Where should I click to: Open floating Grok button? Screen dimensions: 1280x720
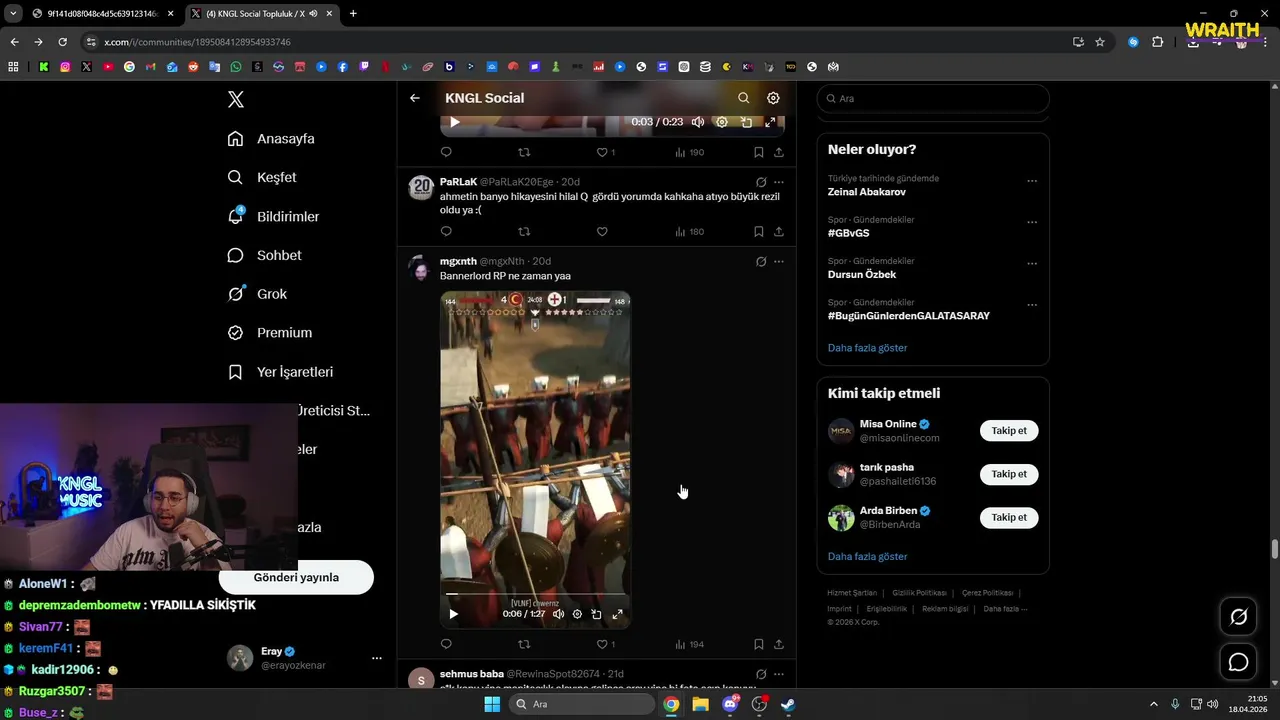1238,617
